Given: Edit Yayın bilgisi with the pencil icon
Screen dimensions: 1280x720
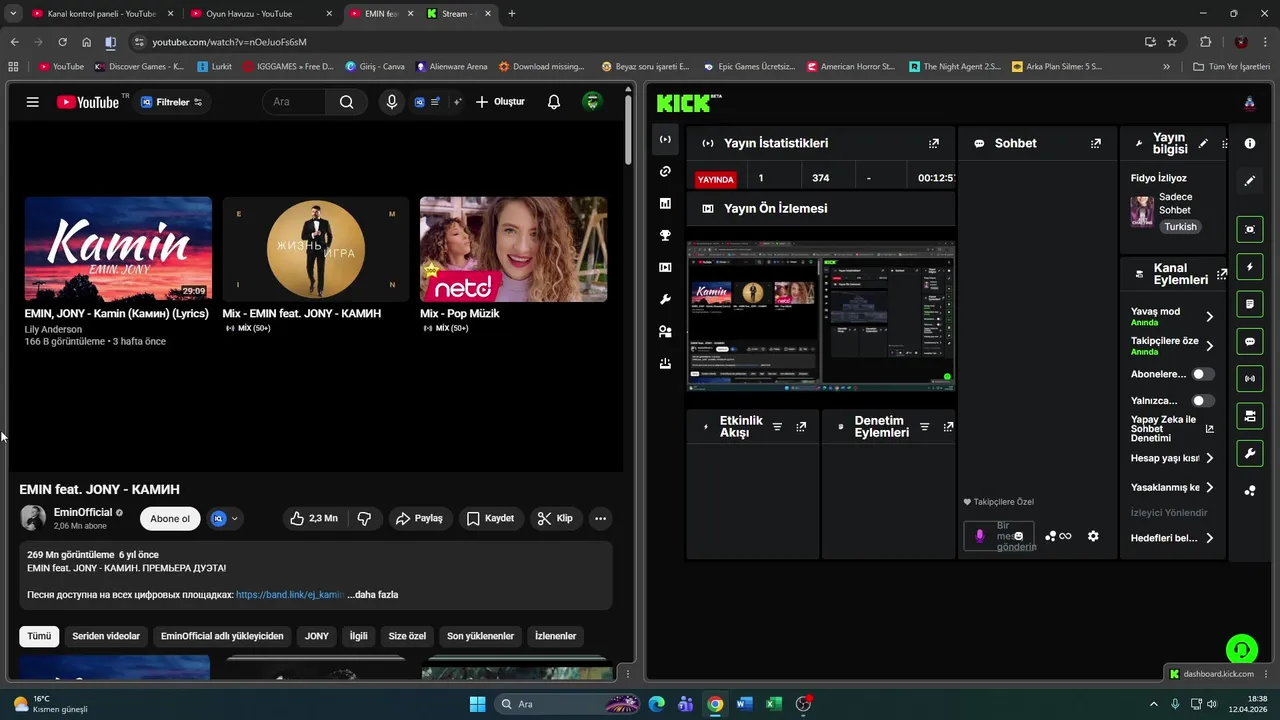Looking at the screenshot, I should pyautogui.click(x=1203, y=144).
